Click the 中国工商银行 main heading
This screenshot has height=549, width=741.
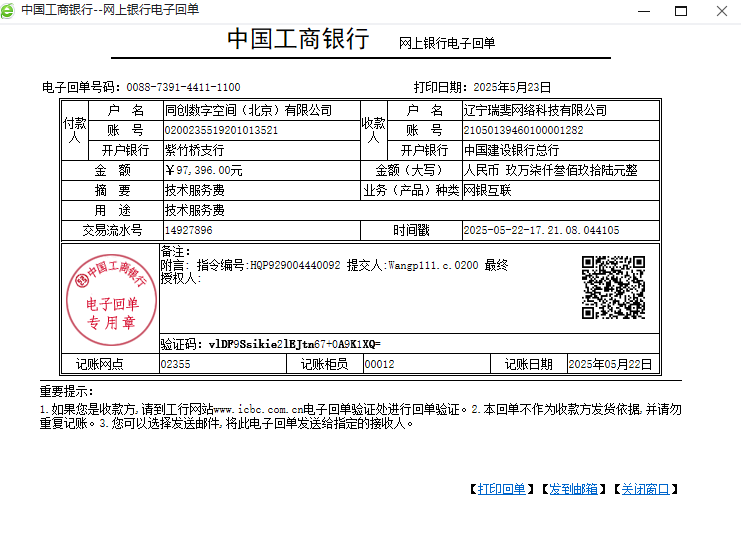pos(298,39)
